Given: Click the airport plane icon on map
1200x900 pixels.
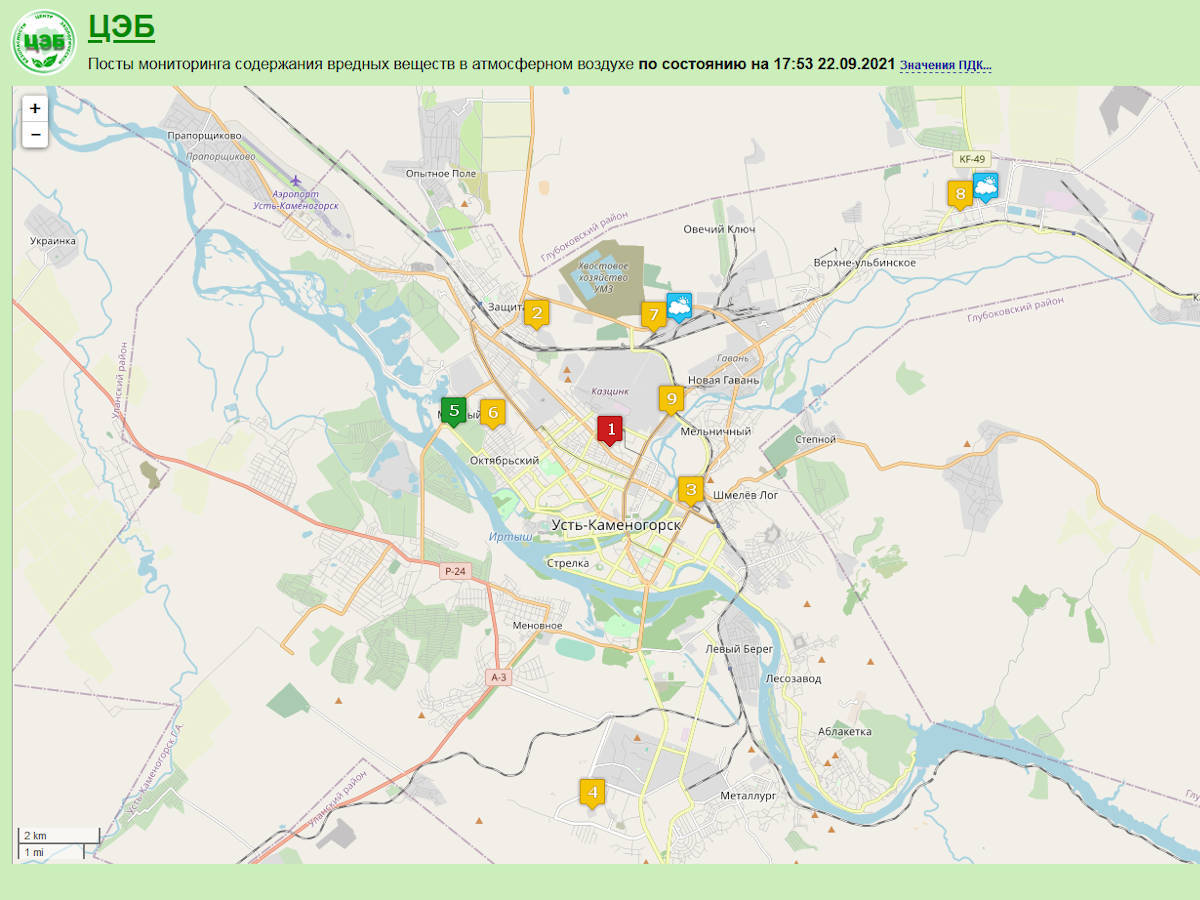Looking at the screenshot, I should point(294,180).
